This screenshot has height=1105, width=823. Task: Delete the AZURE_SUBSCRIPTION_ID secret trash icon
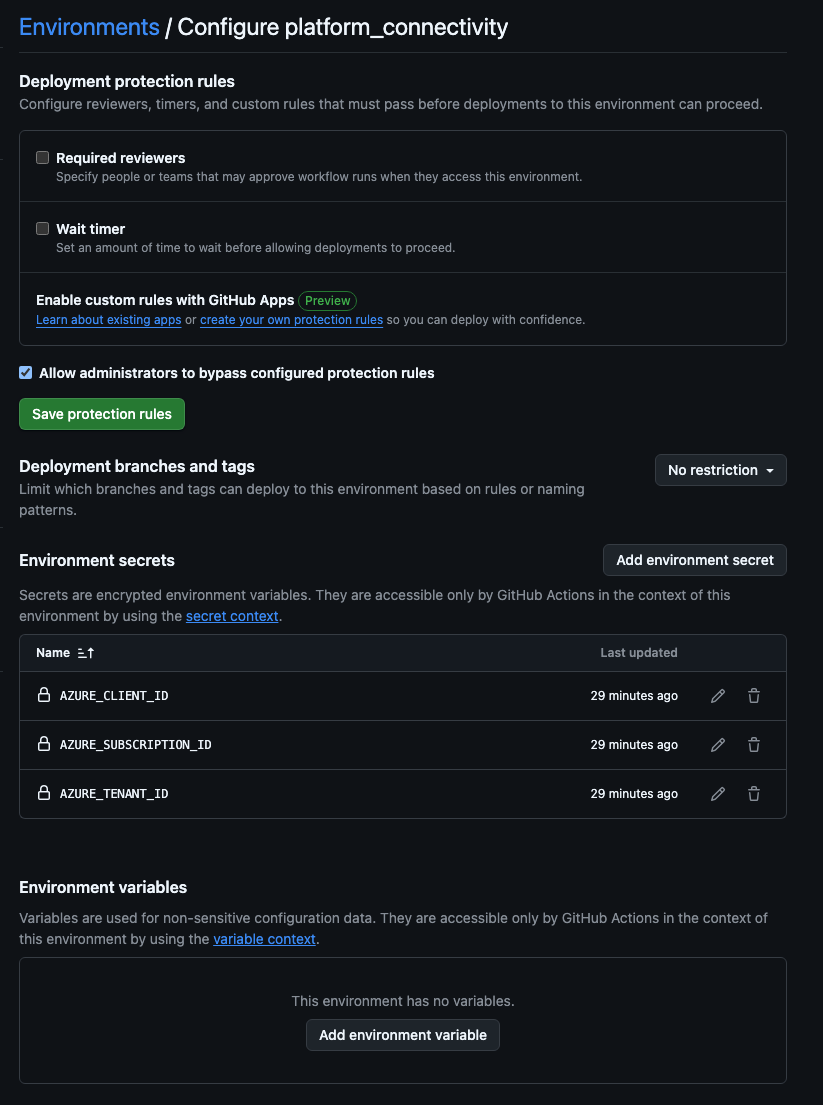(754, 745)
